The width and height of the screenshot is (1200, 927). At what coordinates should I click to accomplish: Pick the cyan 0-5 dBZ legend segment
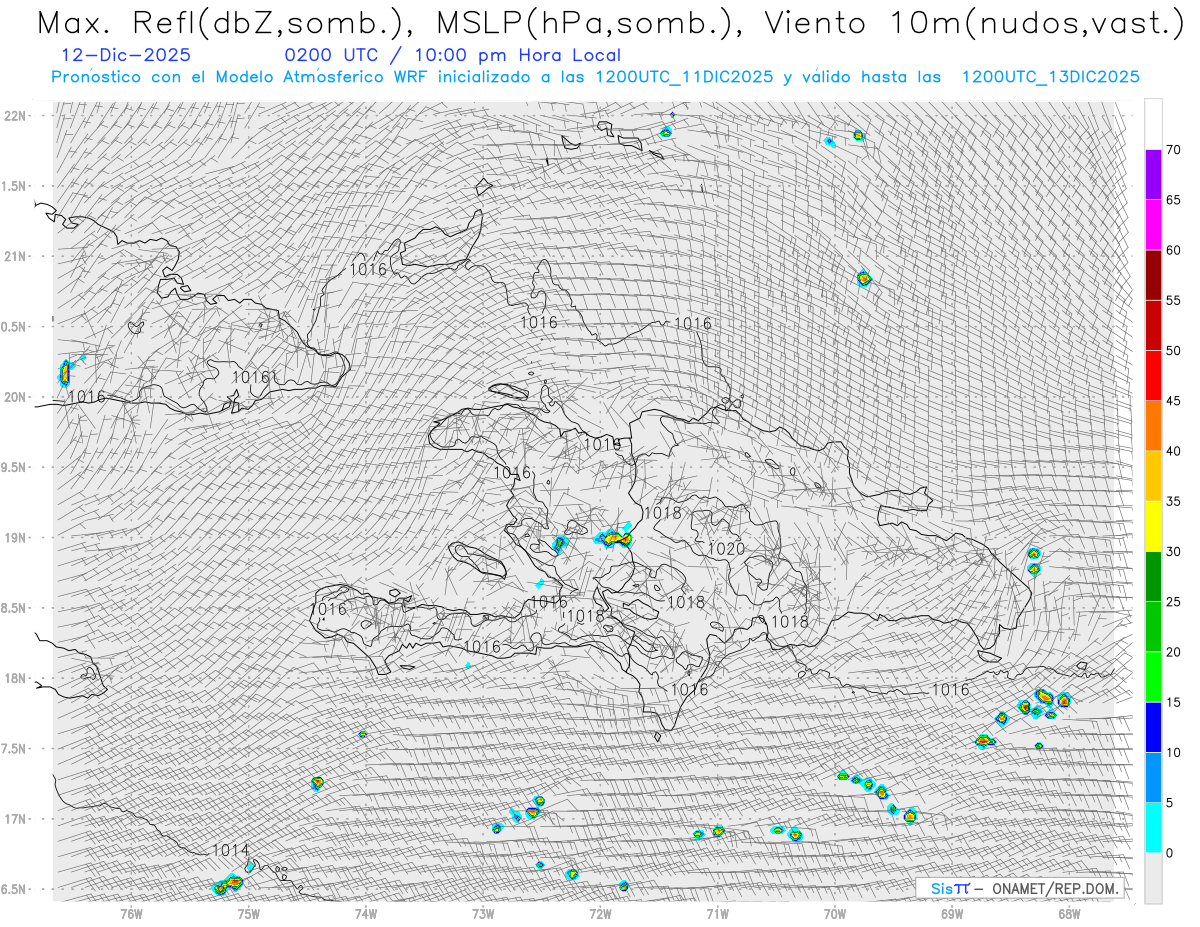pos(1153,827)
